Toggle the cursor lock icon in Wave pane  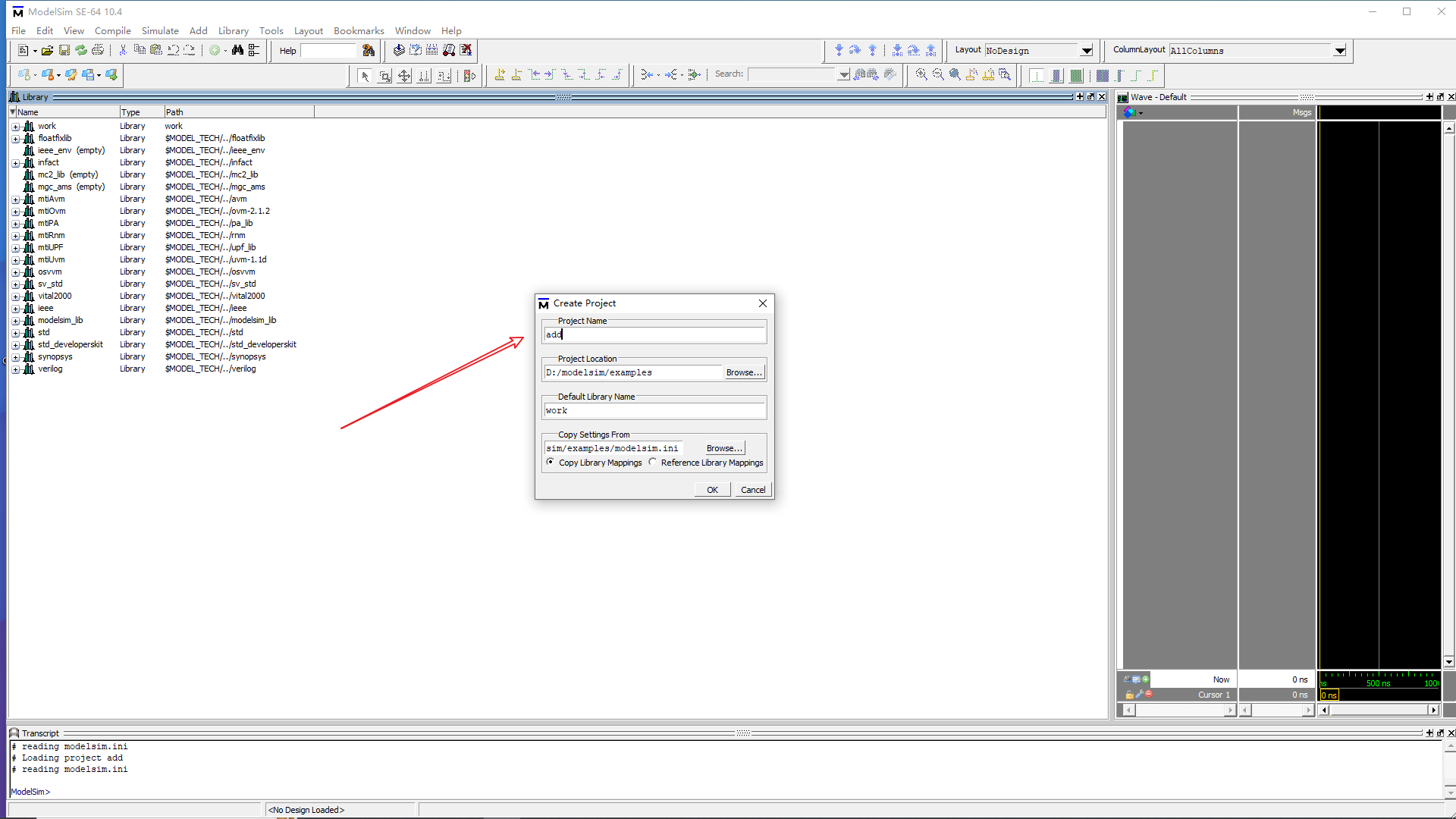pyautogui.click(x=1130, y=695)
